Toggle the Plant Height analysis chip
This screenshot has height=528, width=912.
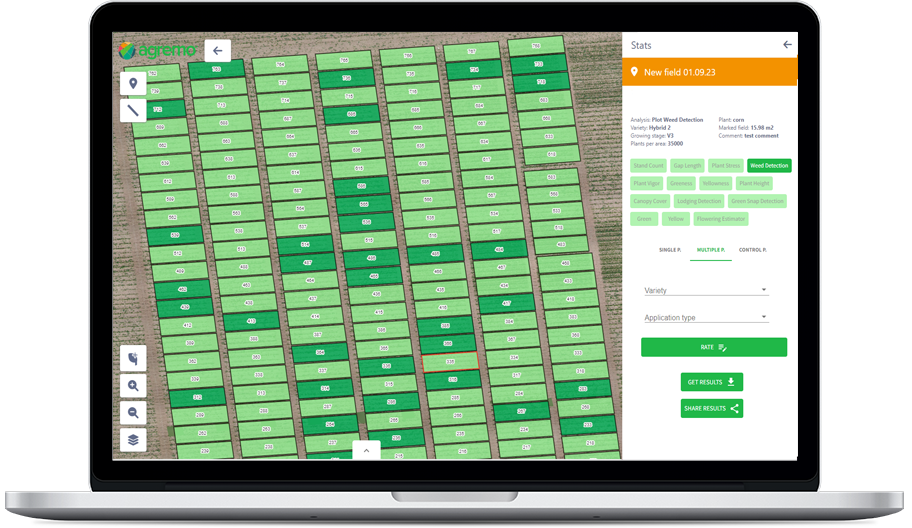[x=753, y=183]
